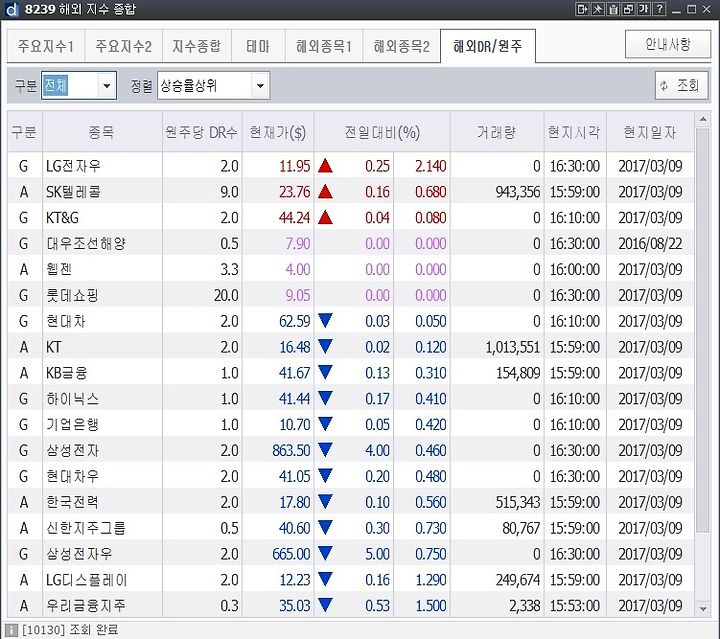Open the 구분 dropdown arrow
Screen dimensions: 720x639
[107, 85]
